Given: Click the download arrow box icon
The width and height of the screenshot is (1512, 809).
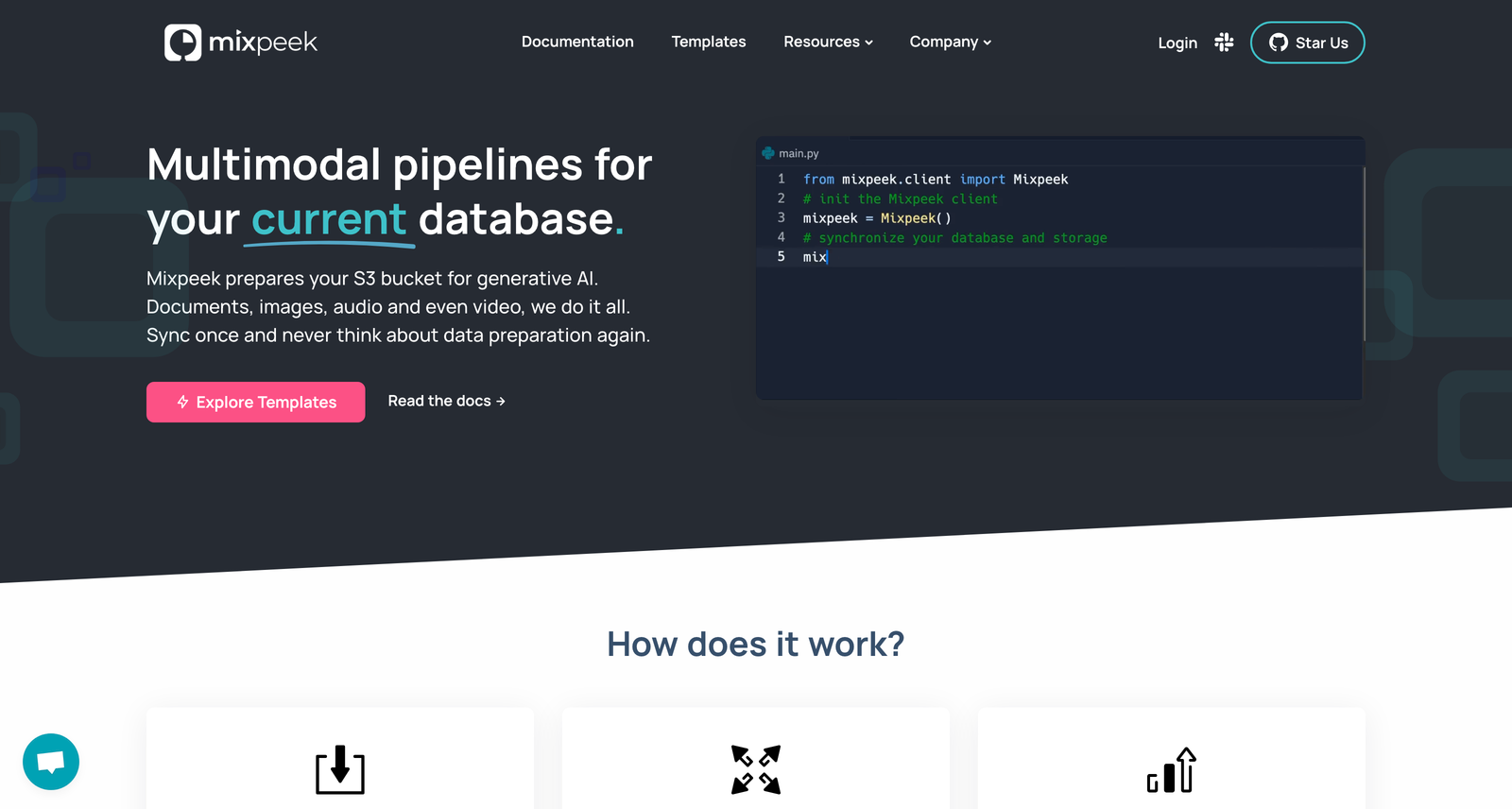Looking at the screenshot, I should 340,769.
